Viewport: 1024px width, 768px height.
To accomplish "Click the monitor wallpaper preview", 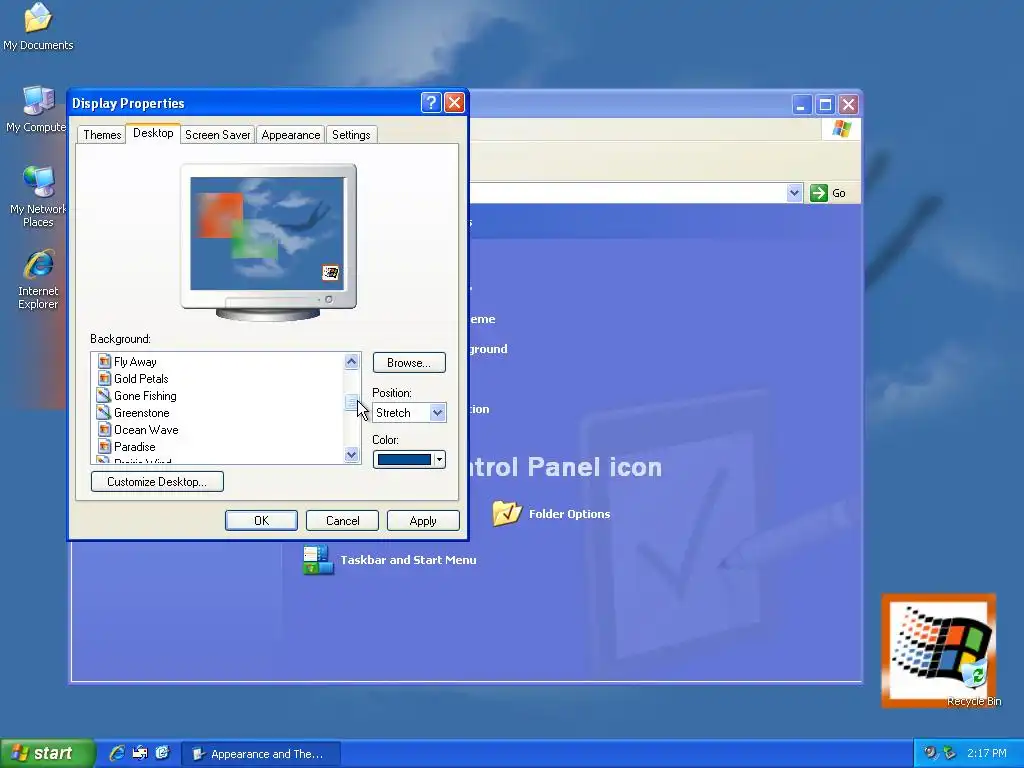I will (267, 233).
